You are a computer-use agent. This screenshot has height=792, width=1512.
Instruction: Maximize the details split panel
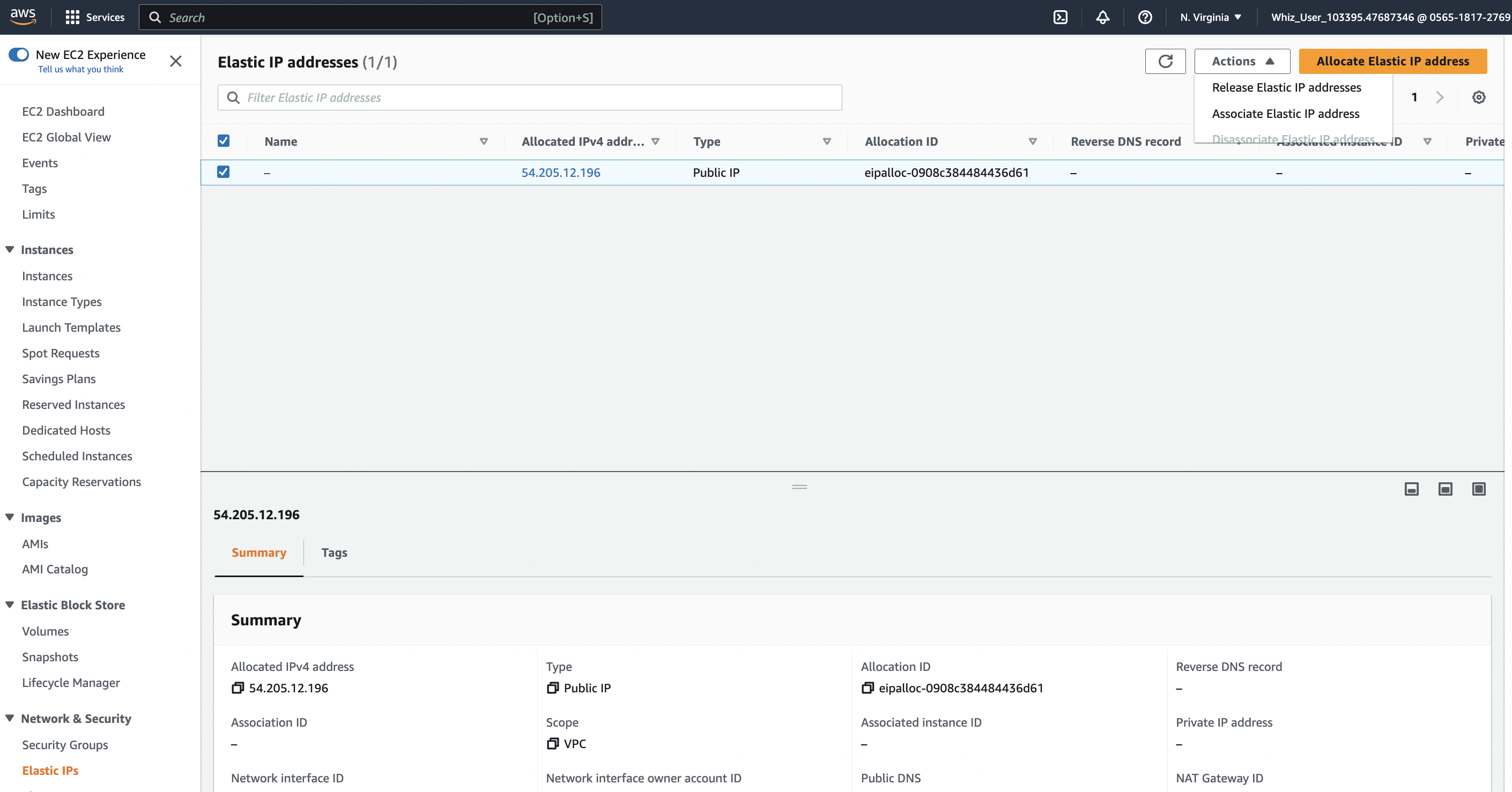click(x=1479, y=489)
